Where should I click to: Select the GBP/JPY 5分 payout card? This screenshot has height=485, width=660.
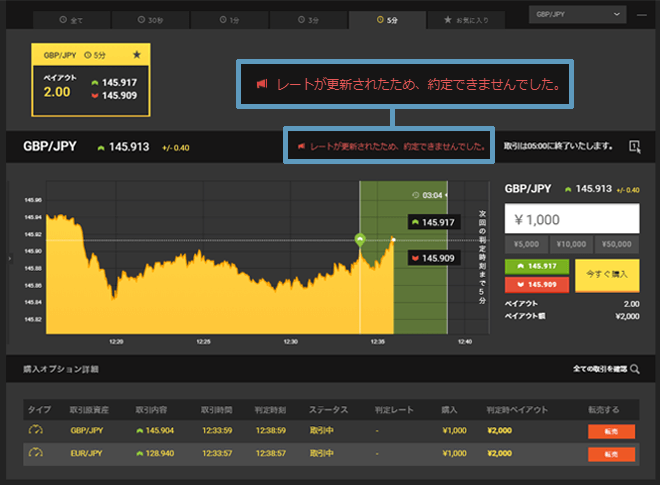91,80
